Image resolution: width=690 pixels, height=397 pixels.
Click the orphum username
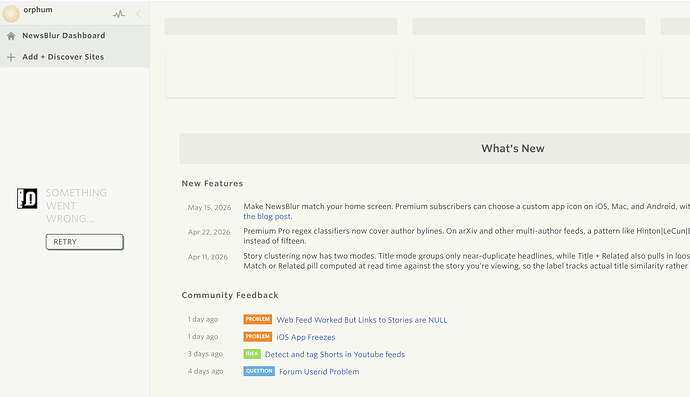tap(38, 10)
